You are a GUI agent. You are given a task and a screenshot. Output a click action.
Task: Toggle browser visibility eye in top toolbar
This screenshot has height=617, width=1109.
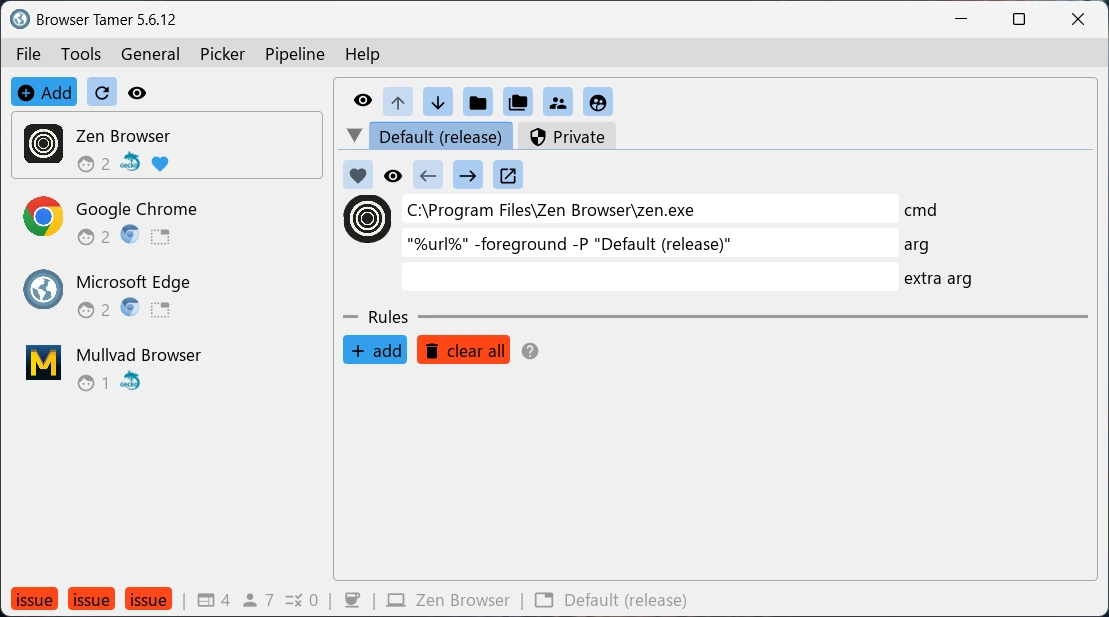(363, 100)
